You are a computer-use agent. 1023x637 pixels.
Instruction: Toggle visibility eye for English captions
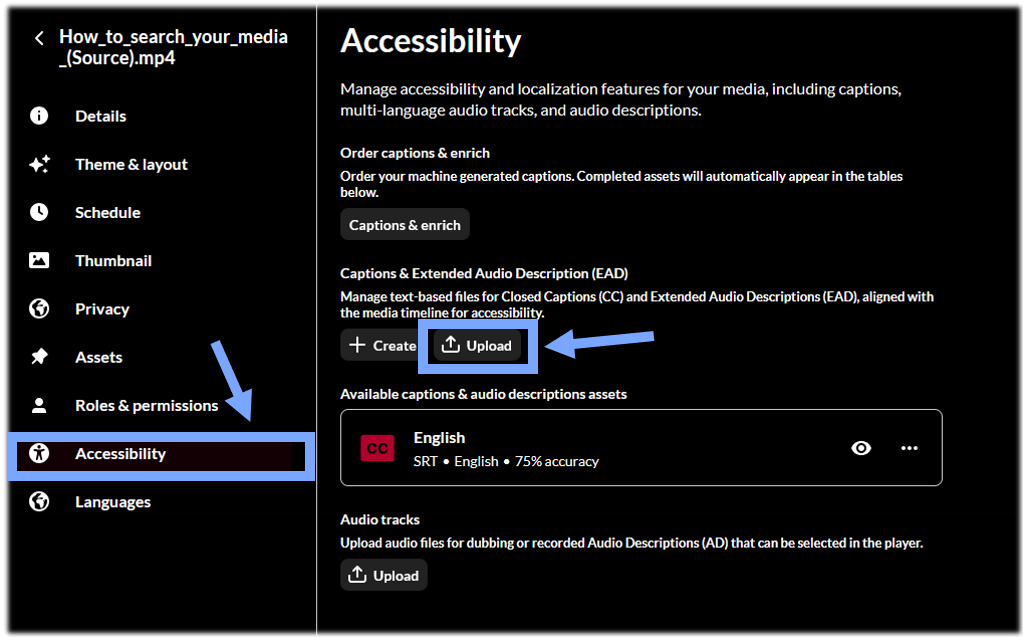[x=861, y=448]
